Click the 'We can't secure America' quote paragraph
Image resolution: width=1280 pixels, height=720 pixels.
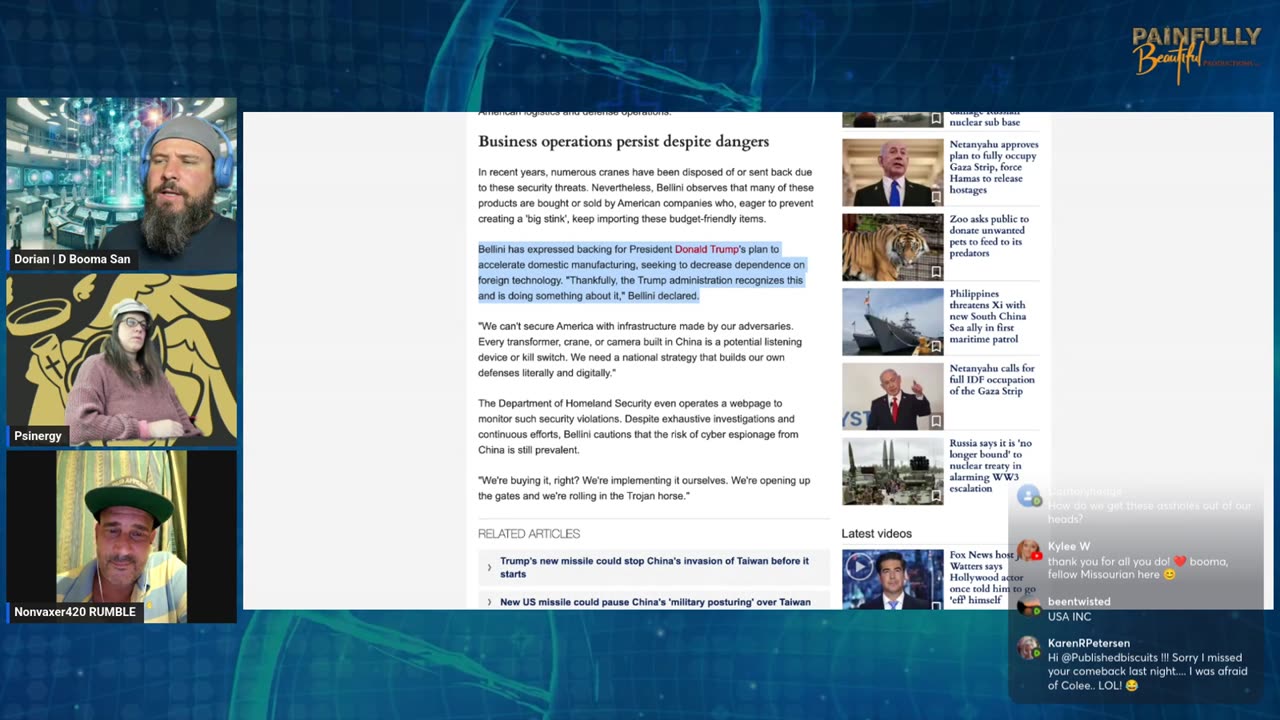pos(640,349)
